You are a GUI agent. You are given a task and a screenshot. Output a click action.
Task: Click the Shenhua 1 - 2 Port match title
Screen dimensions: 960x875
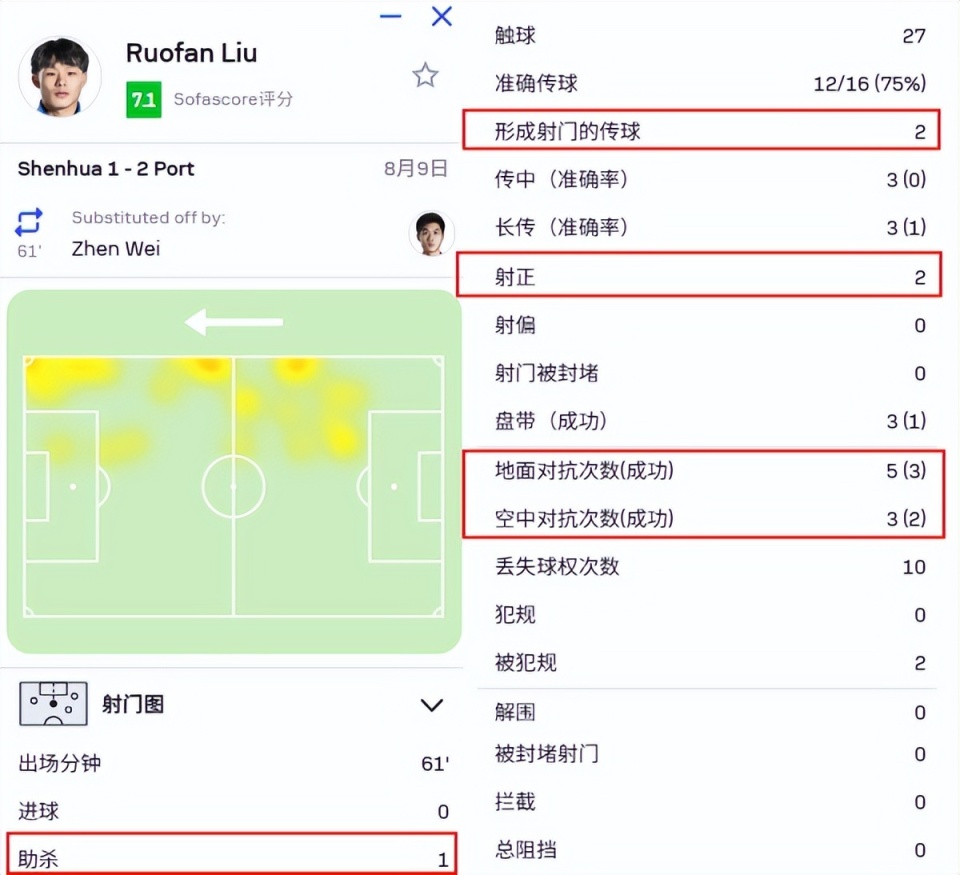coord(106,168)
